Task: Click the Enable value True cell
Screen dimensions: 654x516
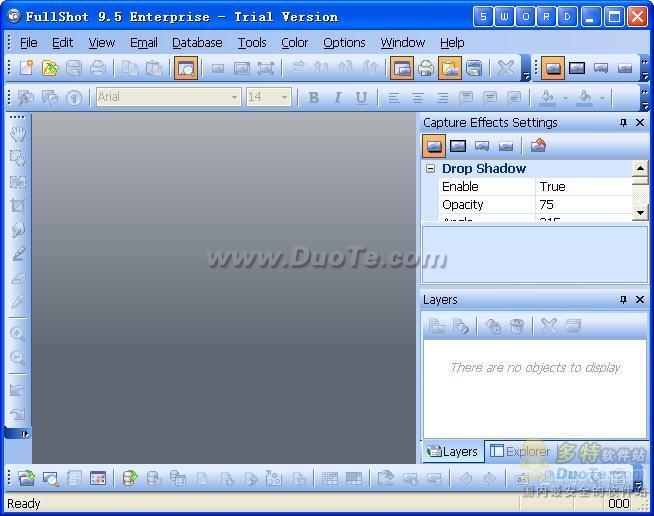Action: click(x=584, y=186)
